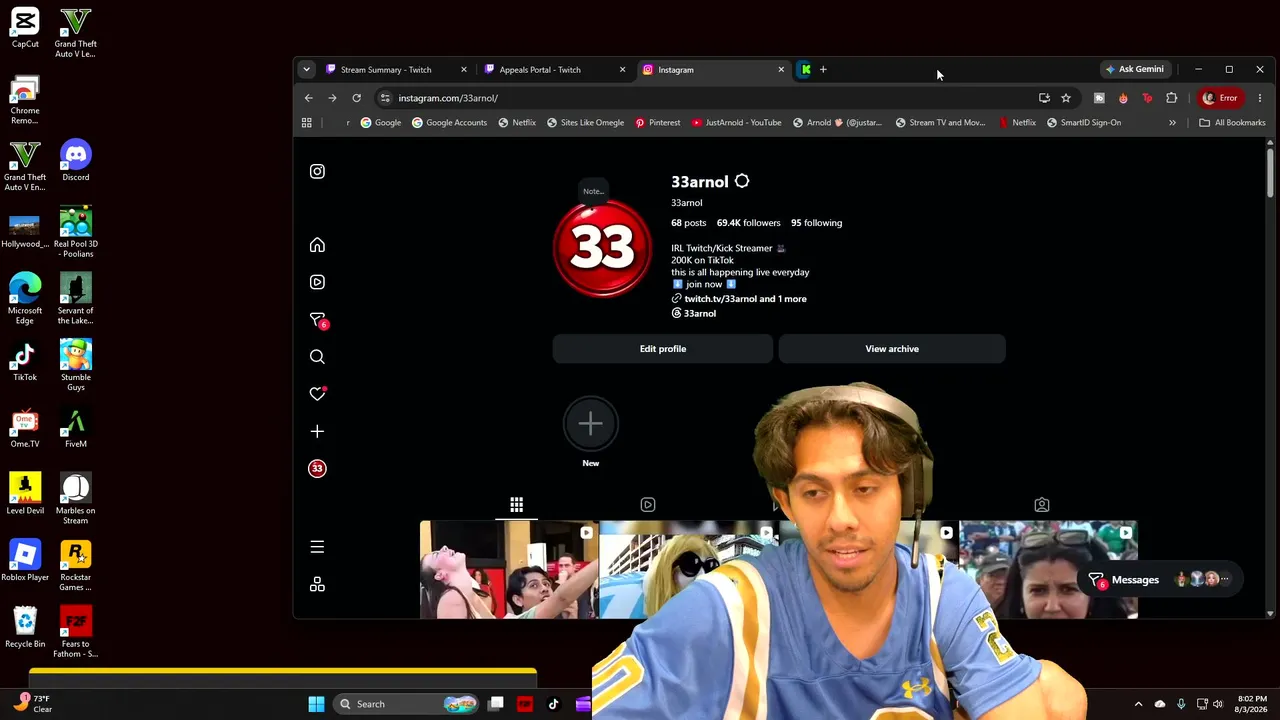Open All Bookmarks folder

coord(1232,123)
